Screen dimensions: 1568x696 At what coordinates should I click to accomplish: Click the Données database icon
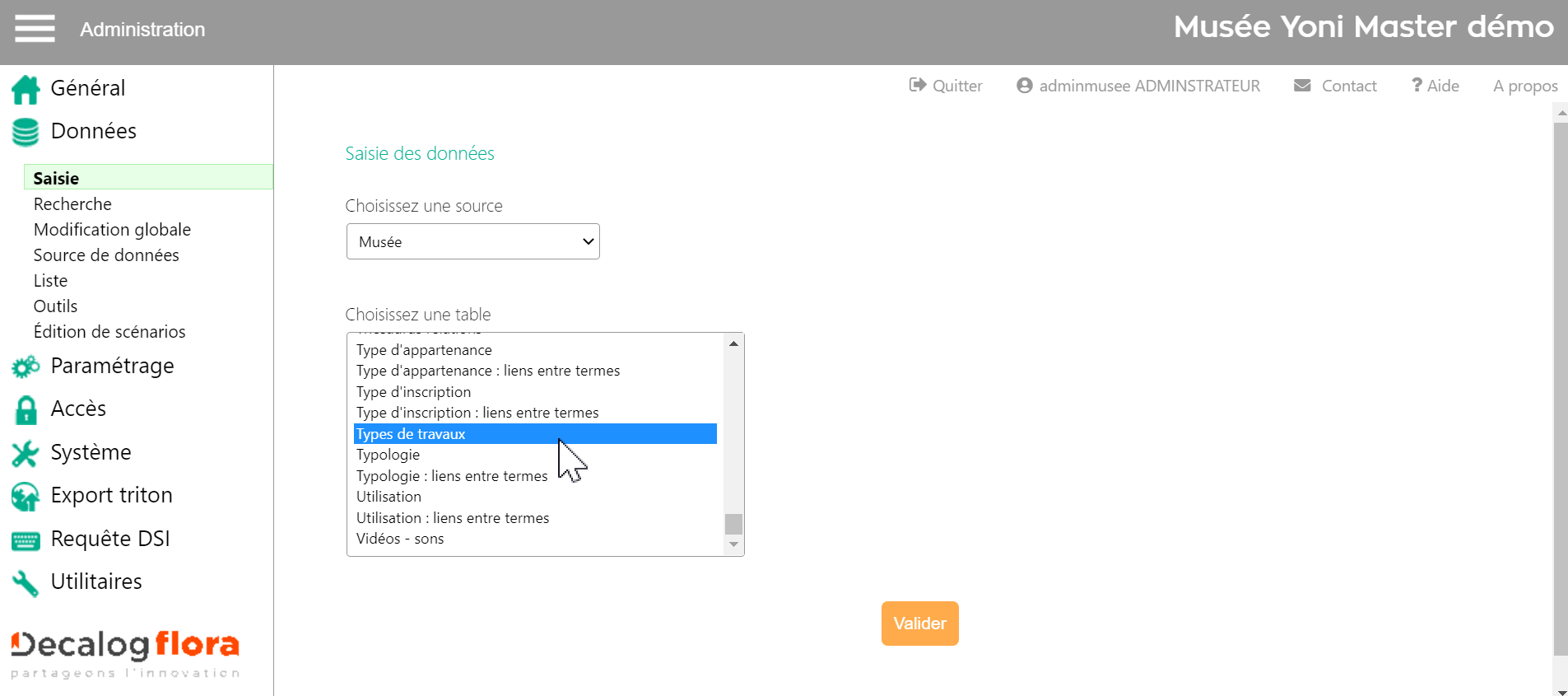pos(26,132)
